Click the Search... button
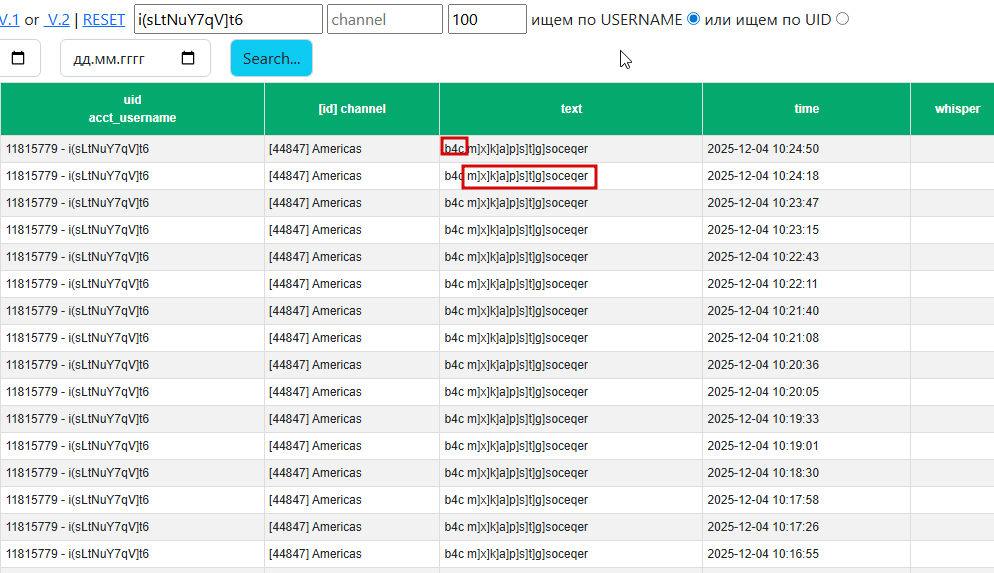 coord(271,58)
